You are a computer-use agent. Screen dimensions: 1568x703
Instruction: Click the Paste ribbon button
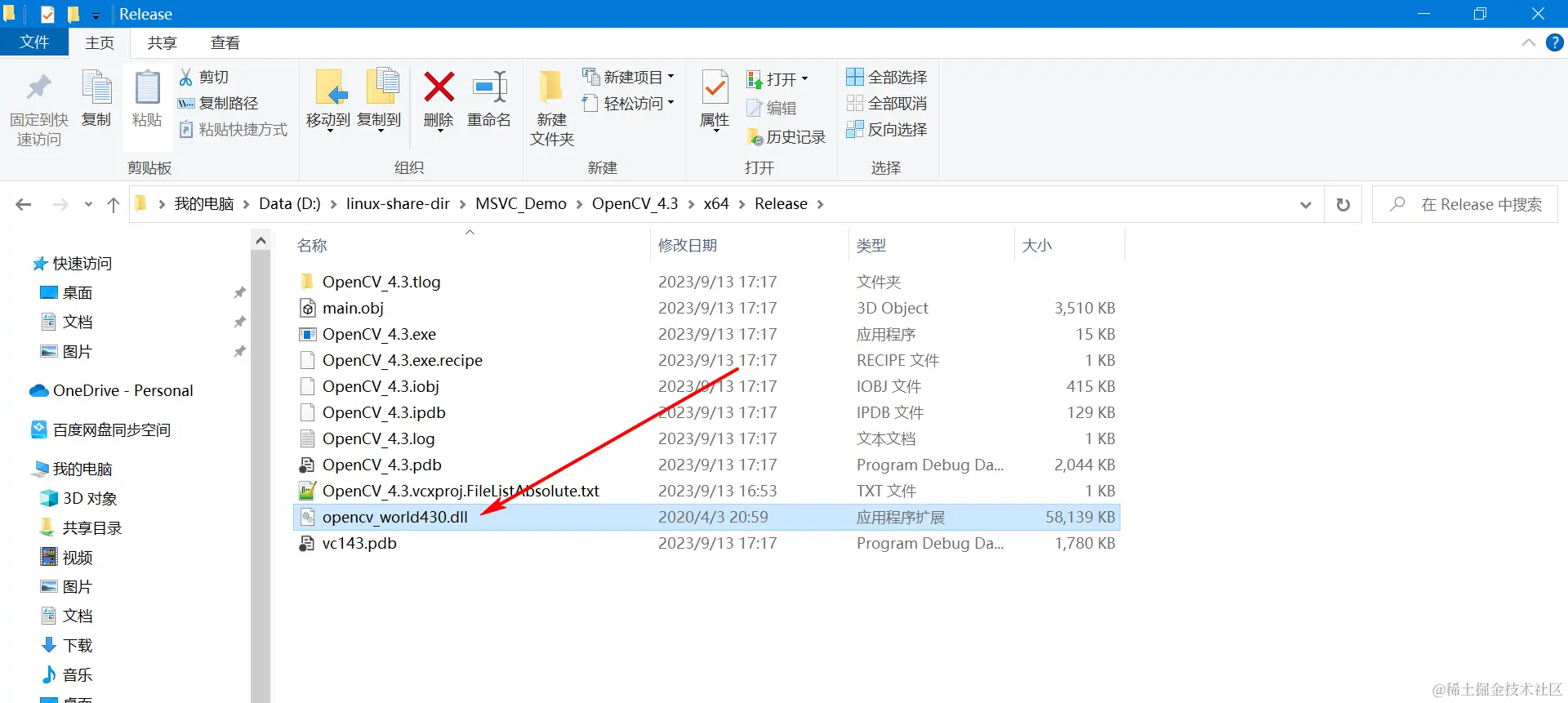[x=147, y=100]
